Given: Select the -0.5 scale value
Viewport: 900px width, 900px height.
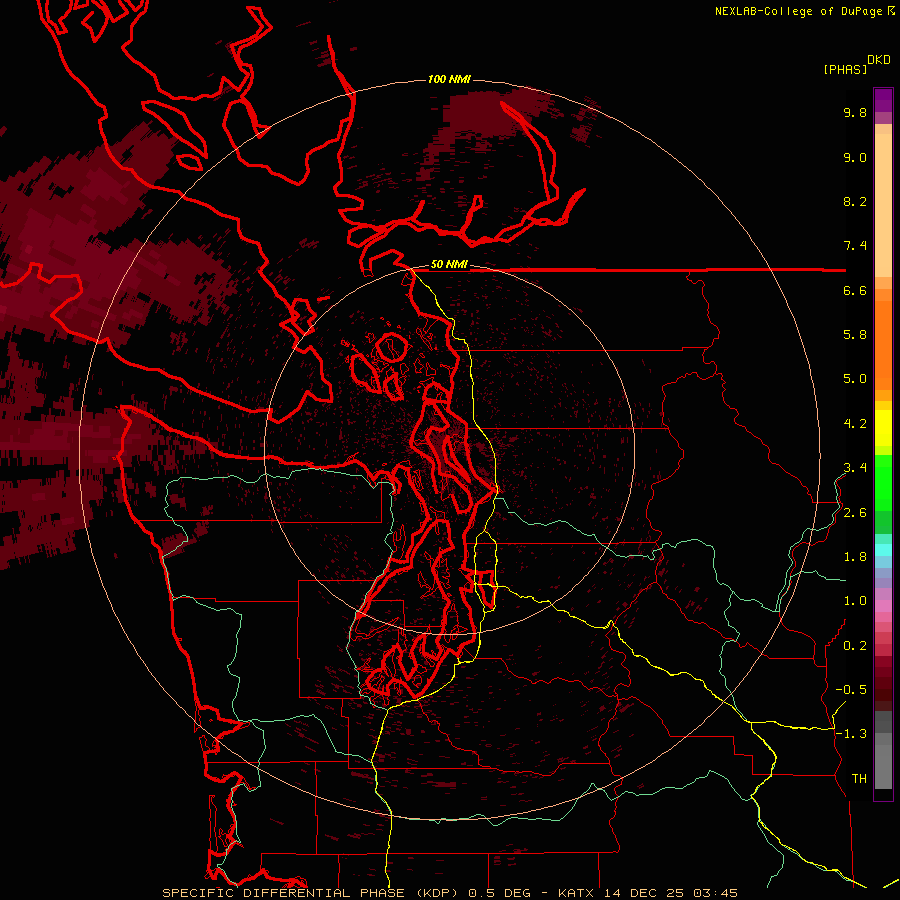Looking at the screenshot, I should click(851, 690).
